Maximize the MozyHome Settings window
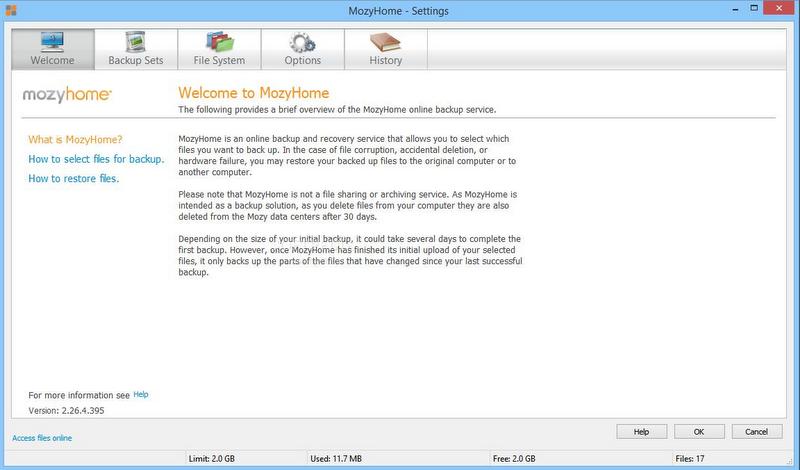The width and height of the screenshot is (800, 470). (x=754, y=9)
